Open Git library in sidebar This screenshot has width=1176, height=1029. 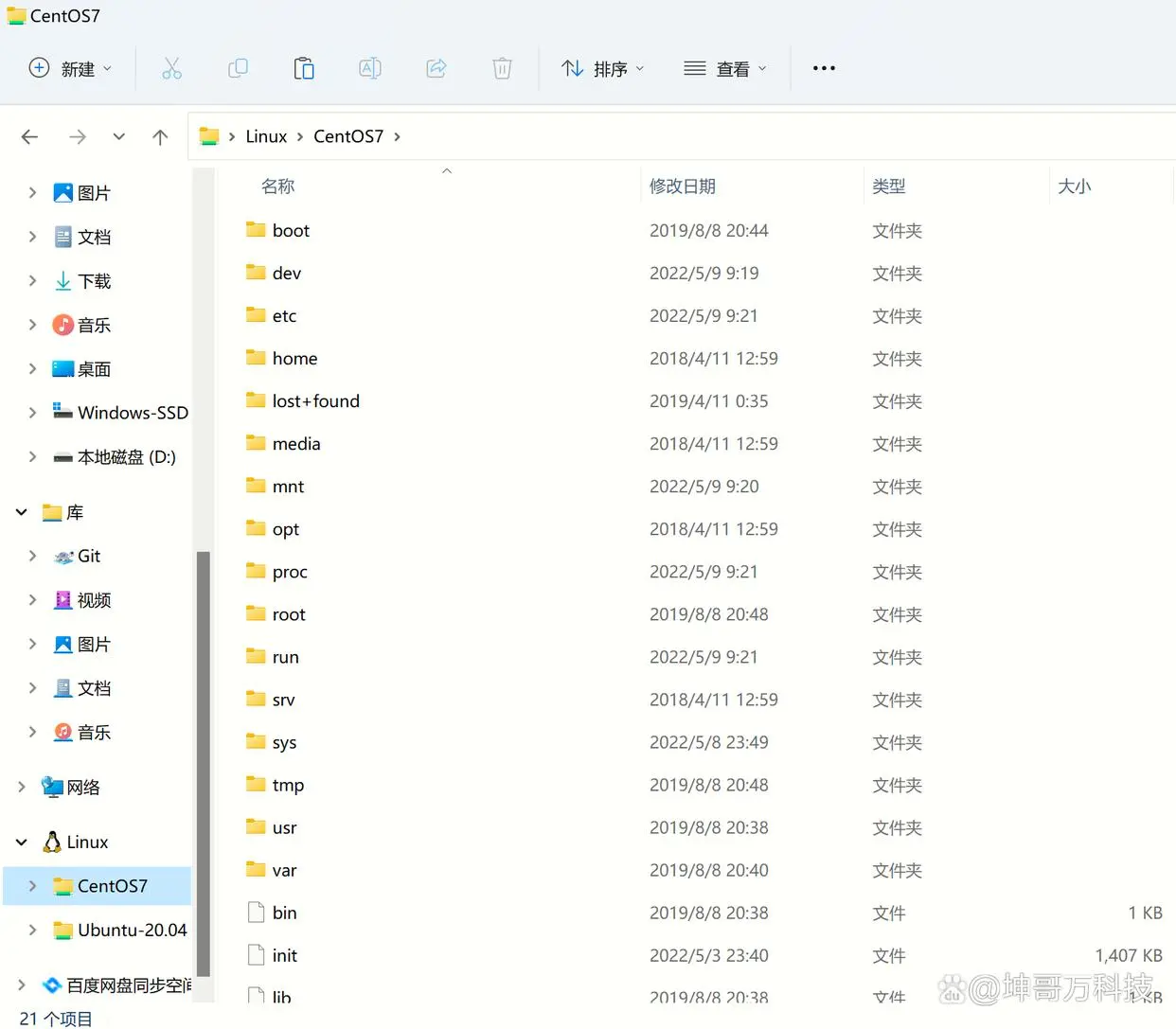77,556
